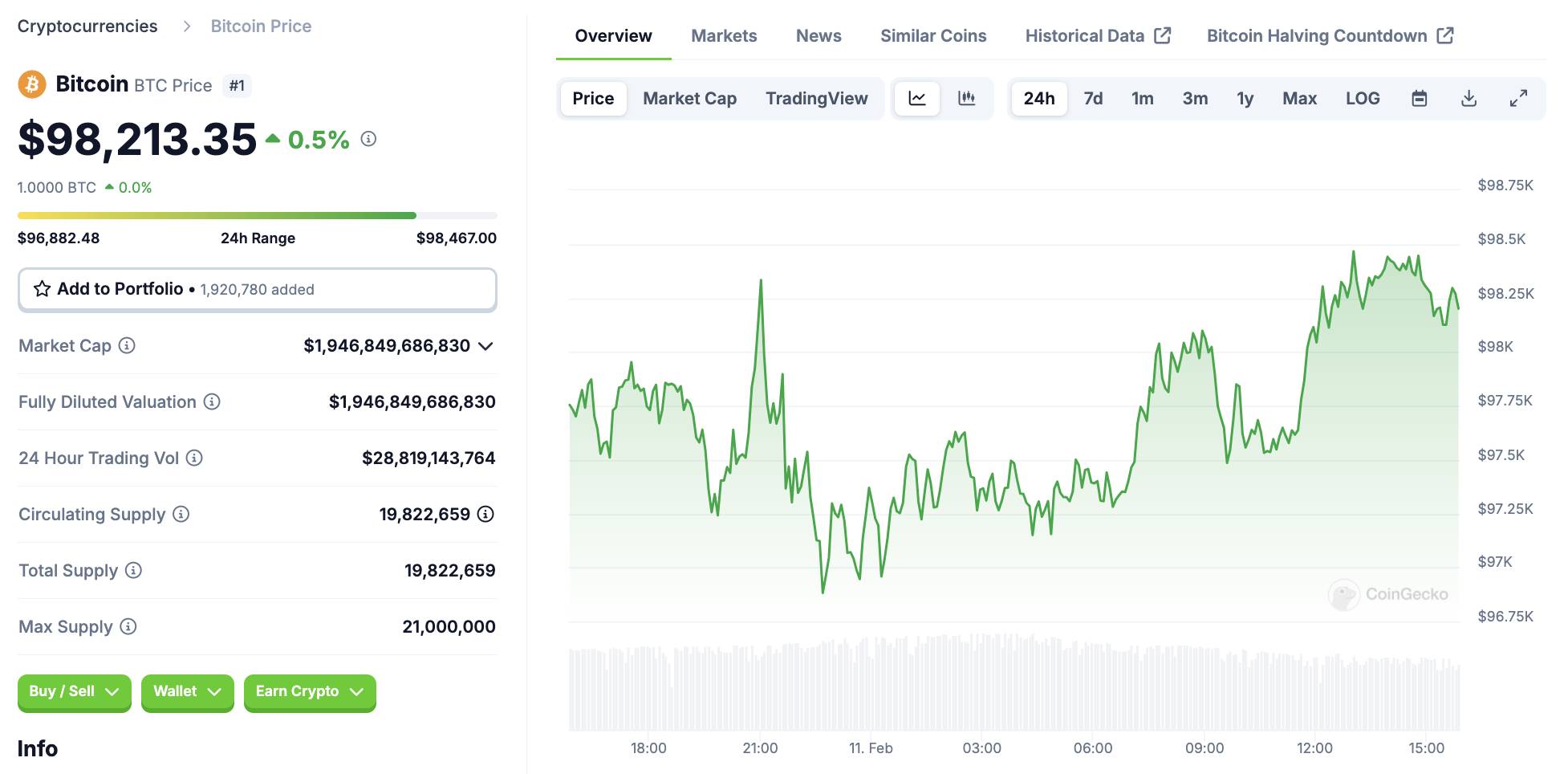The image size is (1568, 774).
Task: Click the 24h low $96,882.48
Action: pyautogui.click(x=59, y=238)
